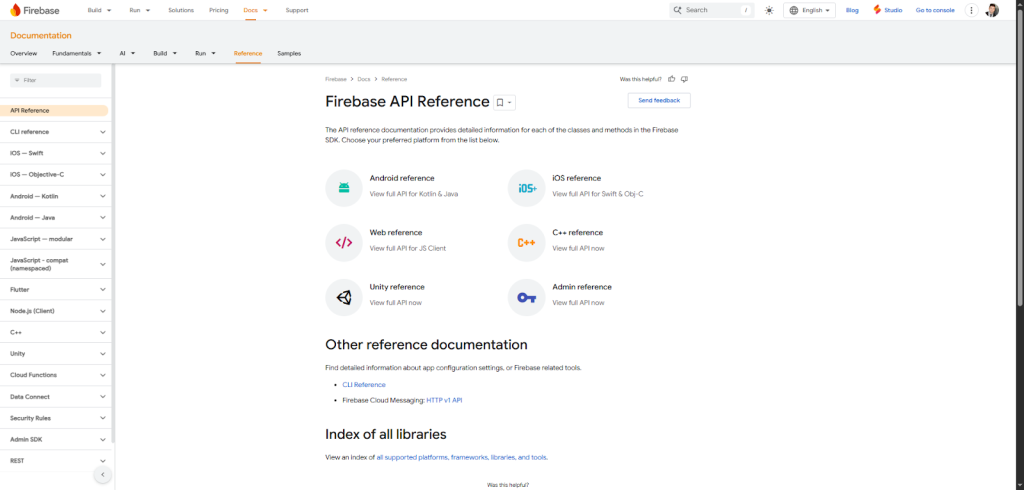Screen dimensions: 1024x490
Task: Expand the Cloud Functions sidebar section
Action: 103,375
